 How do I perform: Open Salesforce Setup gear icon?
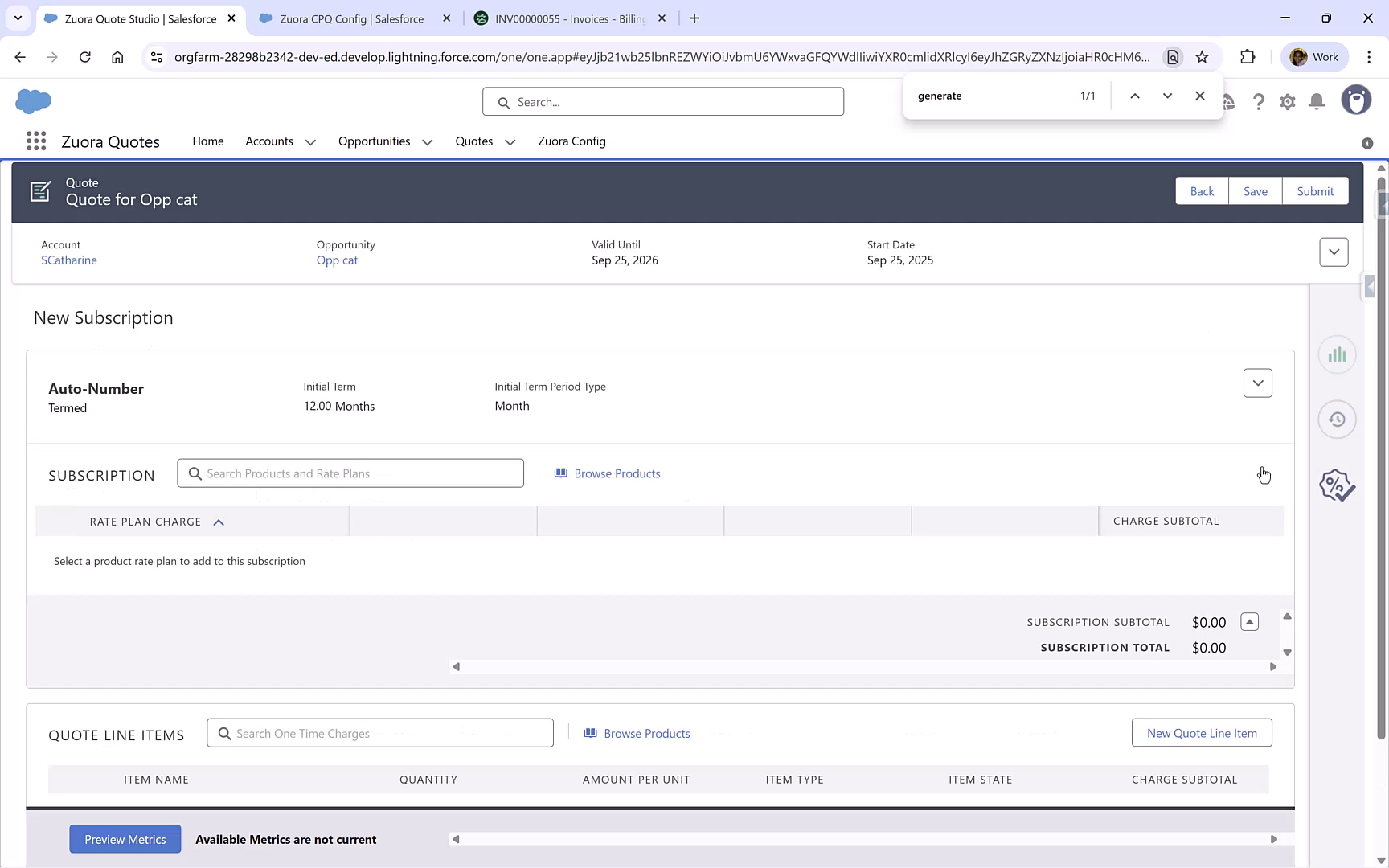1288,101
